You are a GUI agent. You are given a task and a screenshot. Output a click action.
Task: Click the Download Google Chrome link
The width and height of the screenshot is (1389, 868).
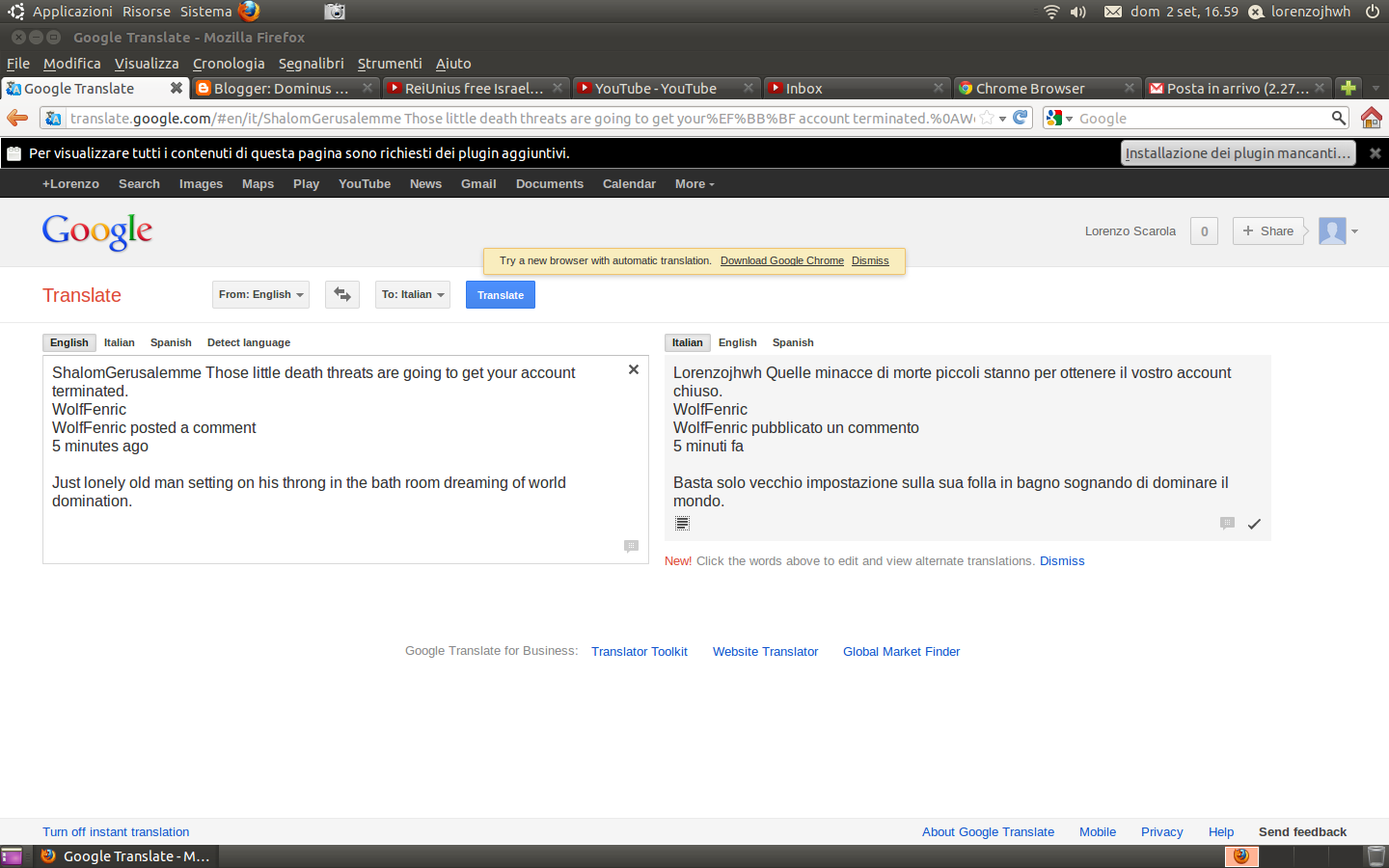click(781, 260)
